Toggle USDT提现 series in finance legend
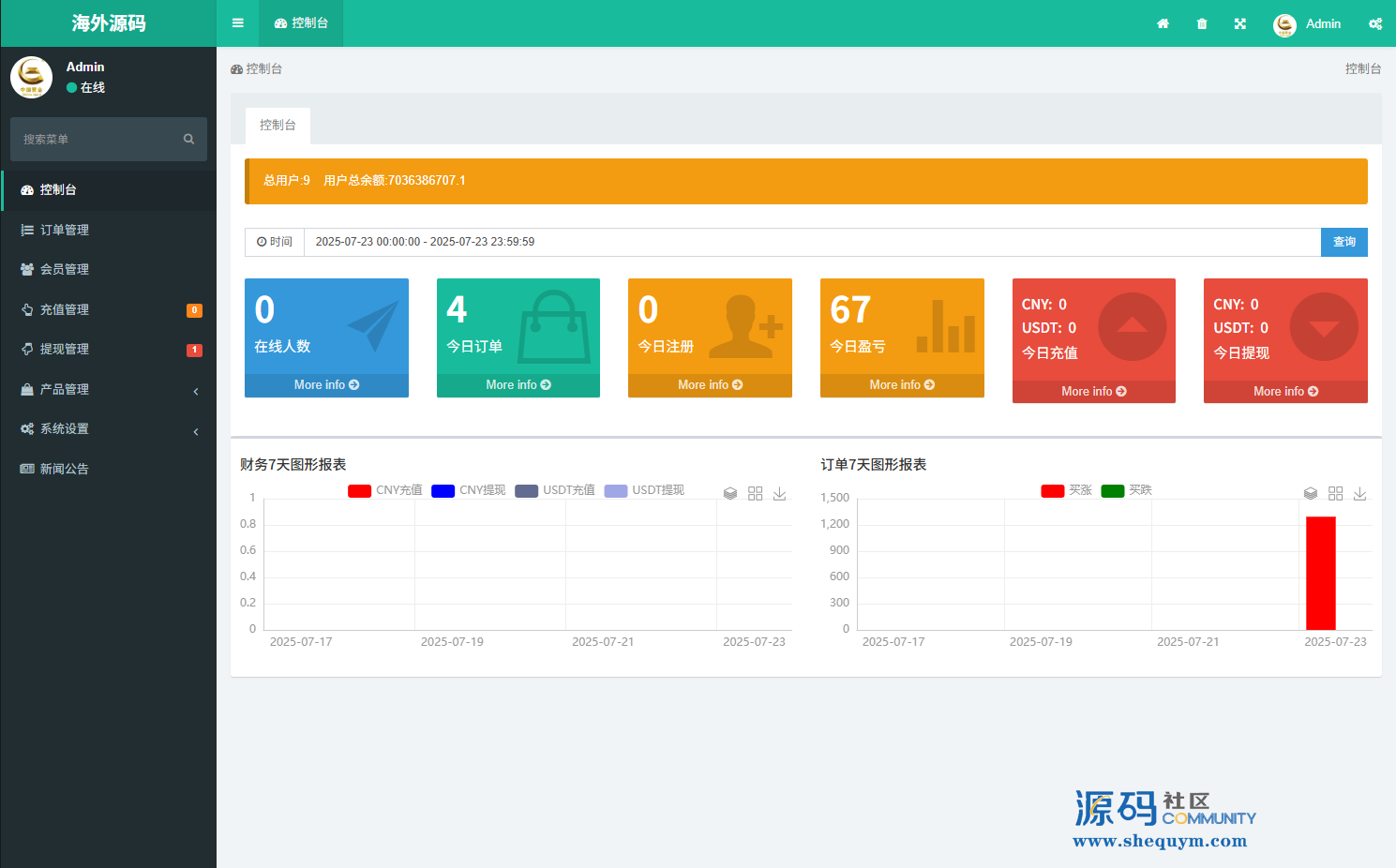This screenshot has width=1396, height=868. point(644,490)
